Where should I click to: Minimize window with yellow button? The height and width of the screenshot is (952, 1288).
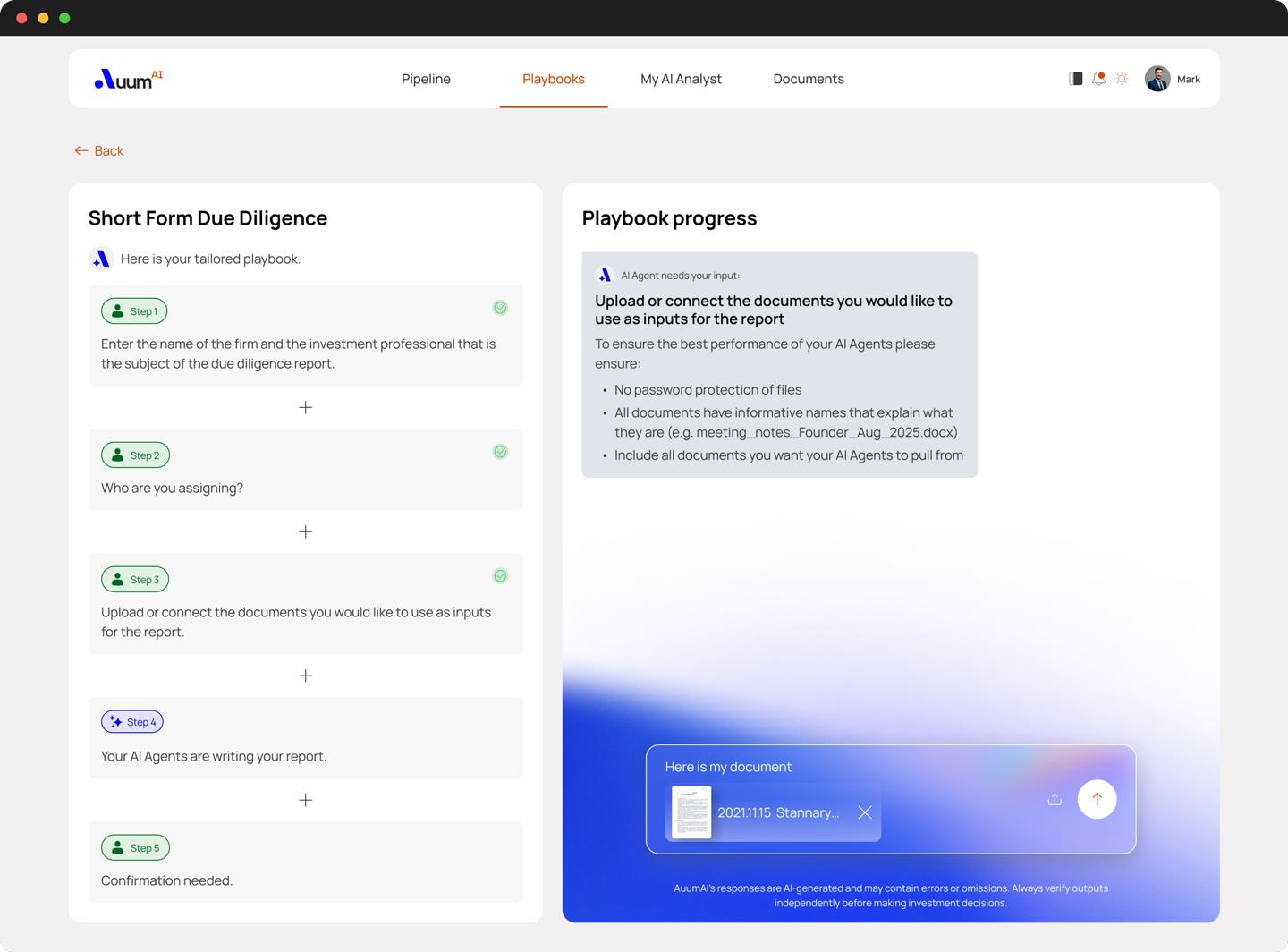pos(43,18)
